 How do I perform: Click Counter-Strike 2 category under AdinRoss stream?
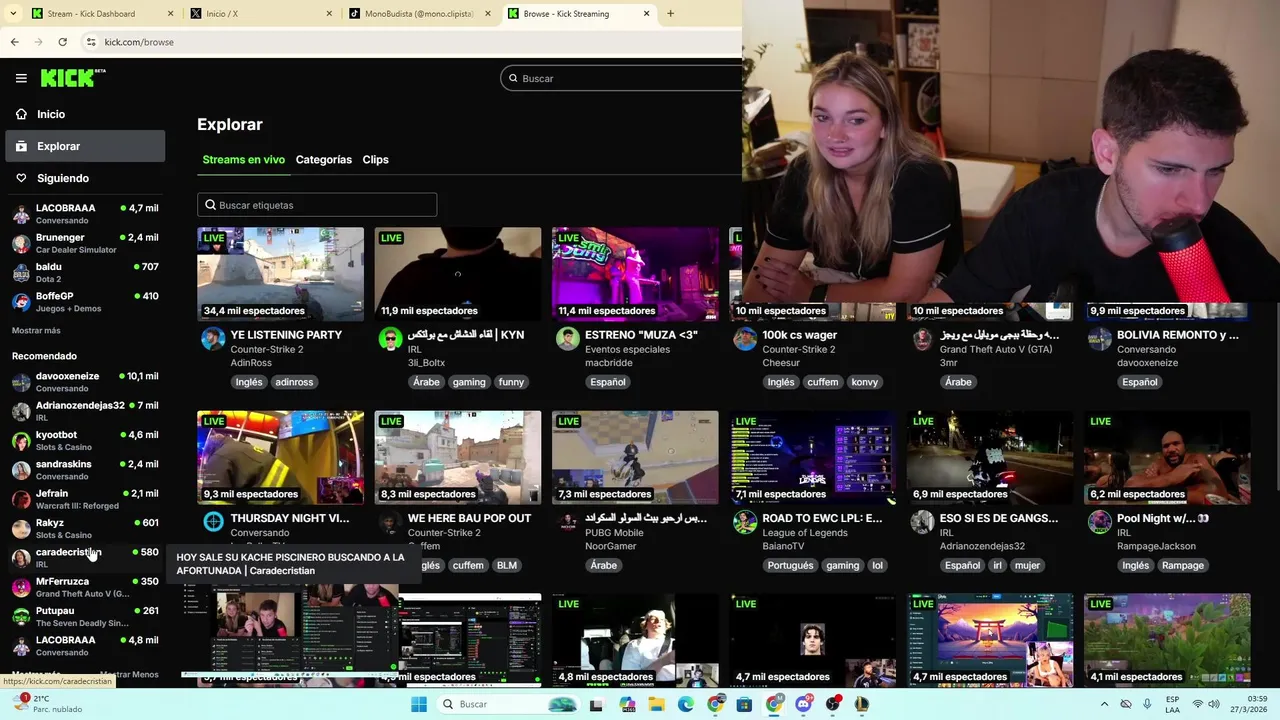point(267,349)
